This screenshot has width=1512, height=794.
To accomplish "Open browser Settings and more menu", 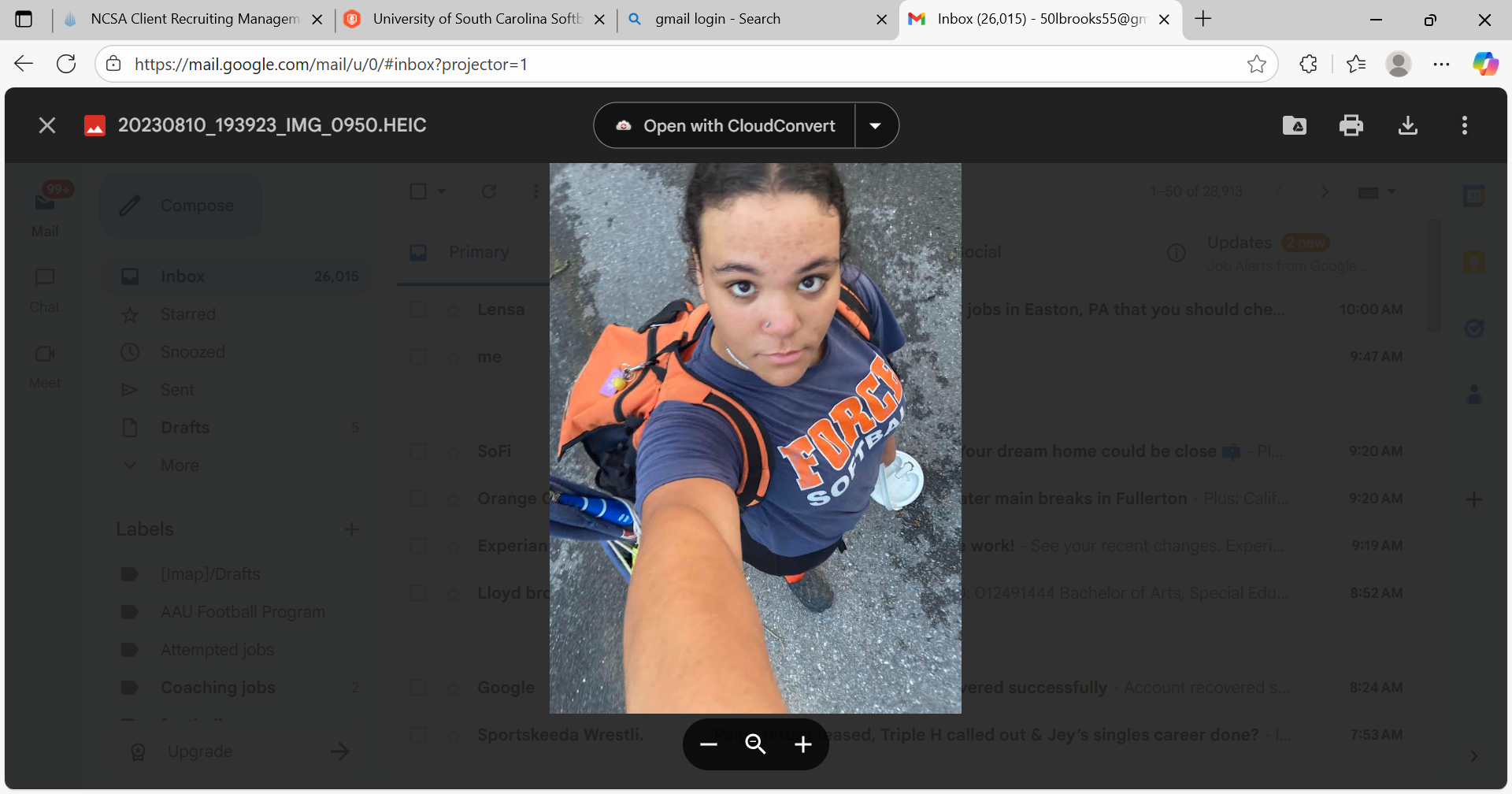I will [x=1441, y=64].
